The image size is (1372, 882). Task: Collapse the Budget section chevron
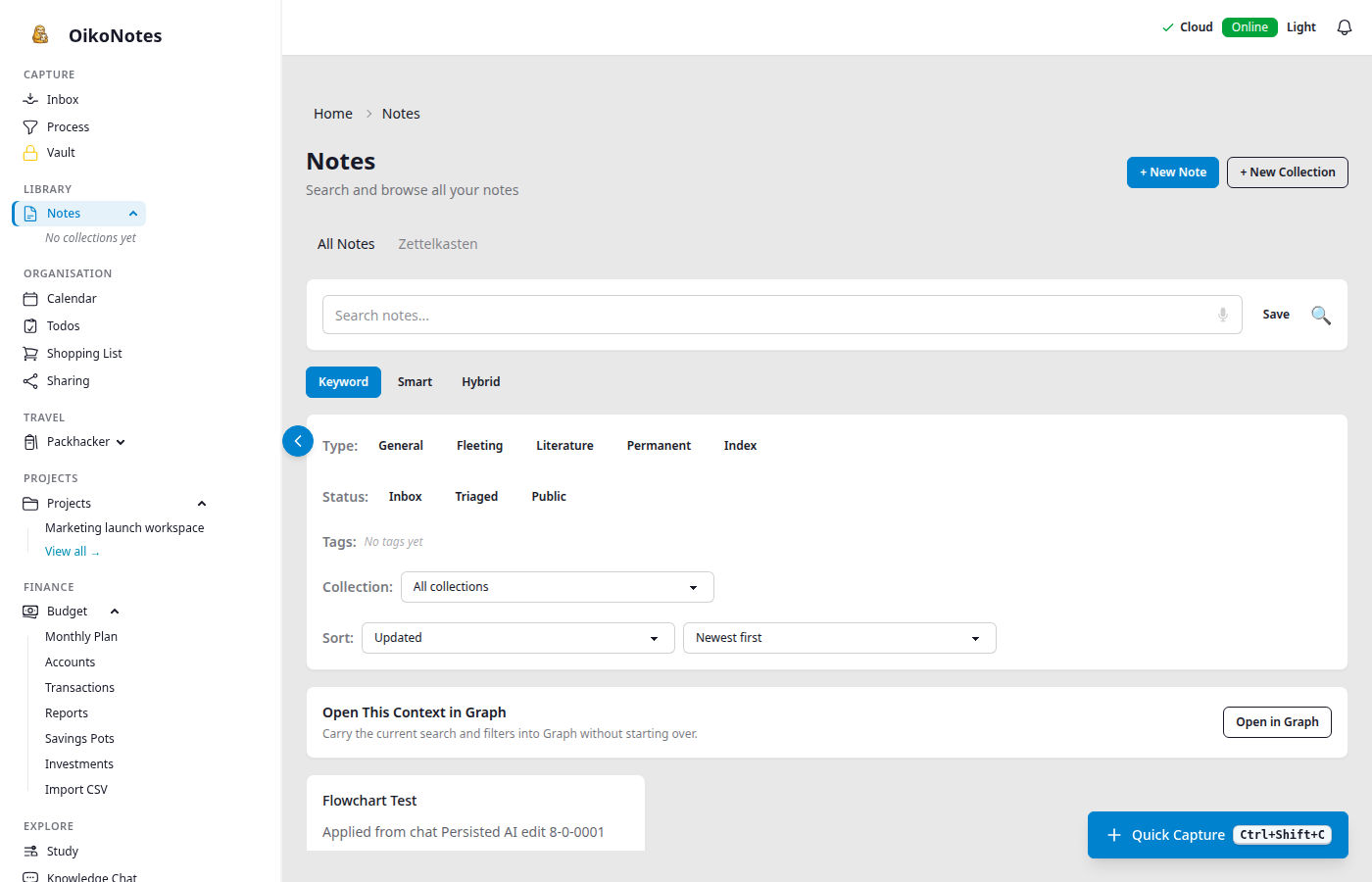[x=115, y=612]
